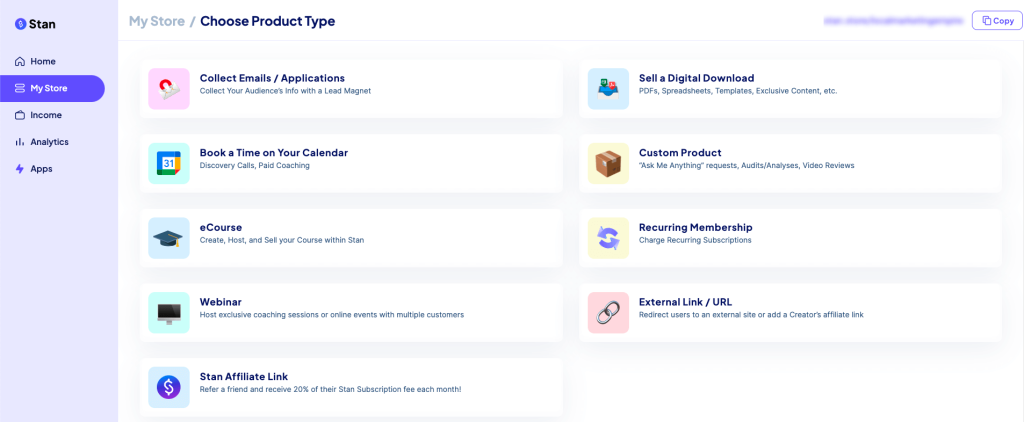Click the graduation cap eCourse icon
The width and height of the screenshot is (1024, 422).
coord(168,238)
